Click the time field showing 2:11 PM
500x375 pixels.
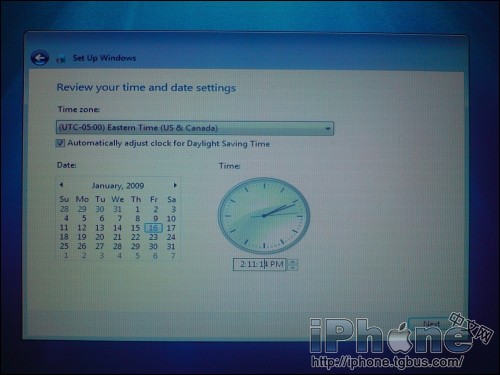point(260,264)
